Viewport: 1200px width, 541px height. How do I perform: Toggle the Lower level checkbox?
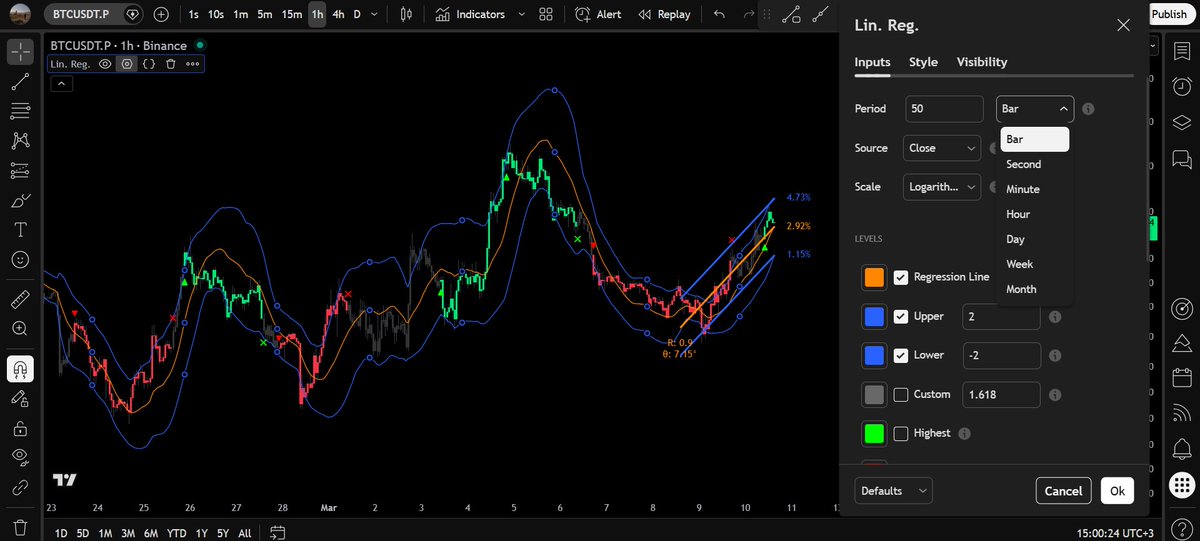click(x=901, y=355)
